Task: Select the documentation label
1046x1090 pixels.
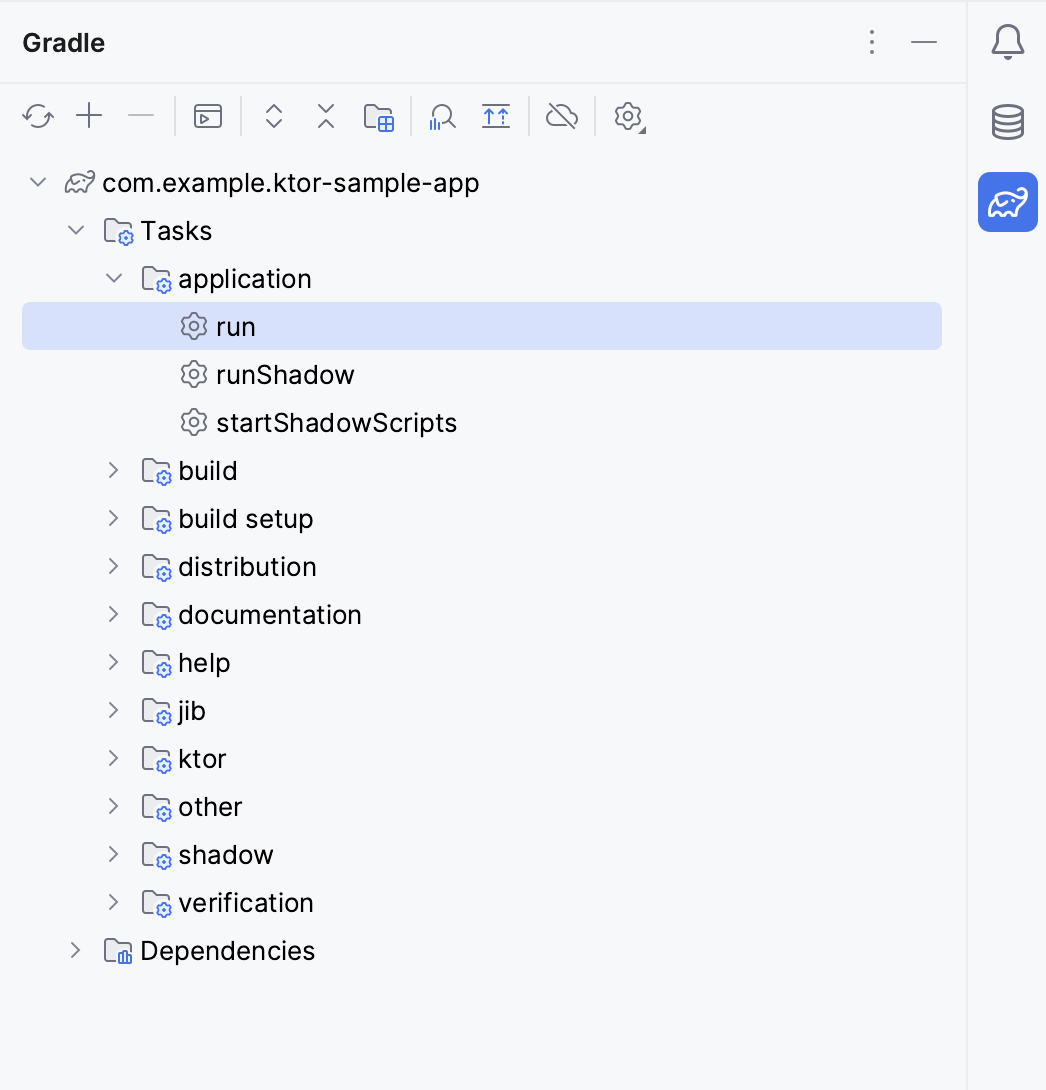Action: (x=270, y=615)
